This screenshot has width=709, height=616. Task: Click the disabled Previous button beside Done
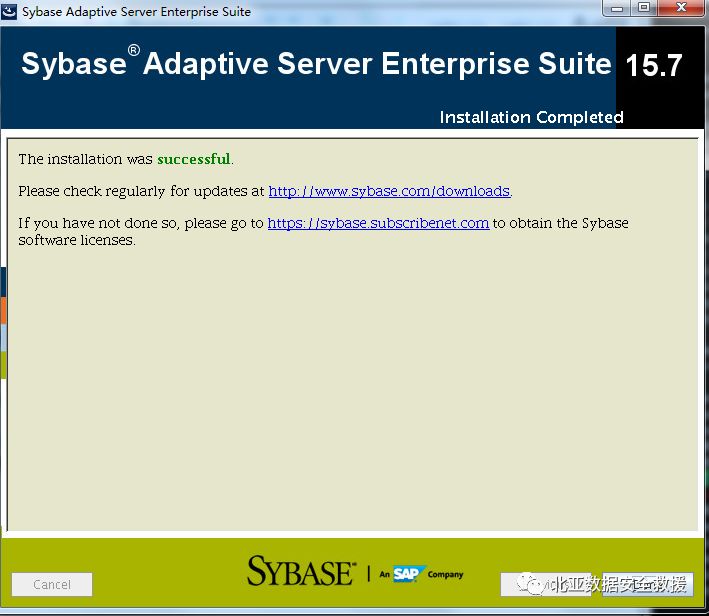point(546,584)
